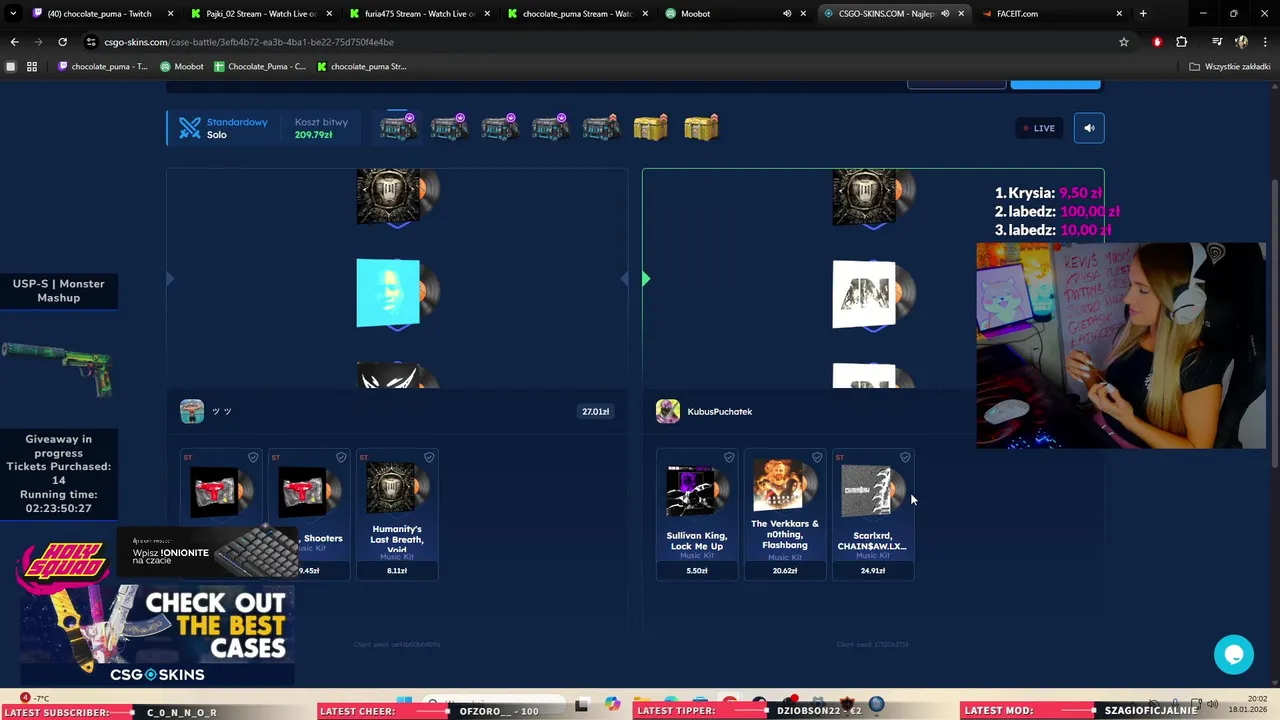The height and width of the screenshot is (720, 1280).
Task: Open The Verkkars & n0thing Flashbang item
Action: [x=785, y=514]
